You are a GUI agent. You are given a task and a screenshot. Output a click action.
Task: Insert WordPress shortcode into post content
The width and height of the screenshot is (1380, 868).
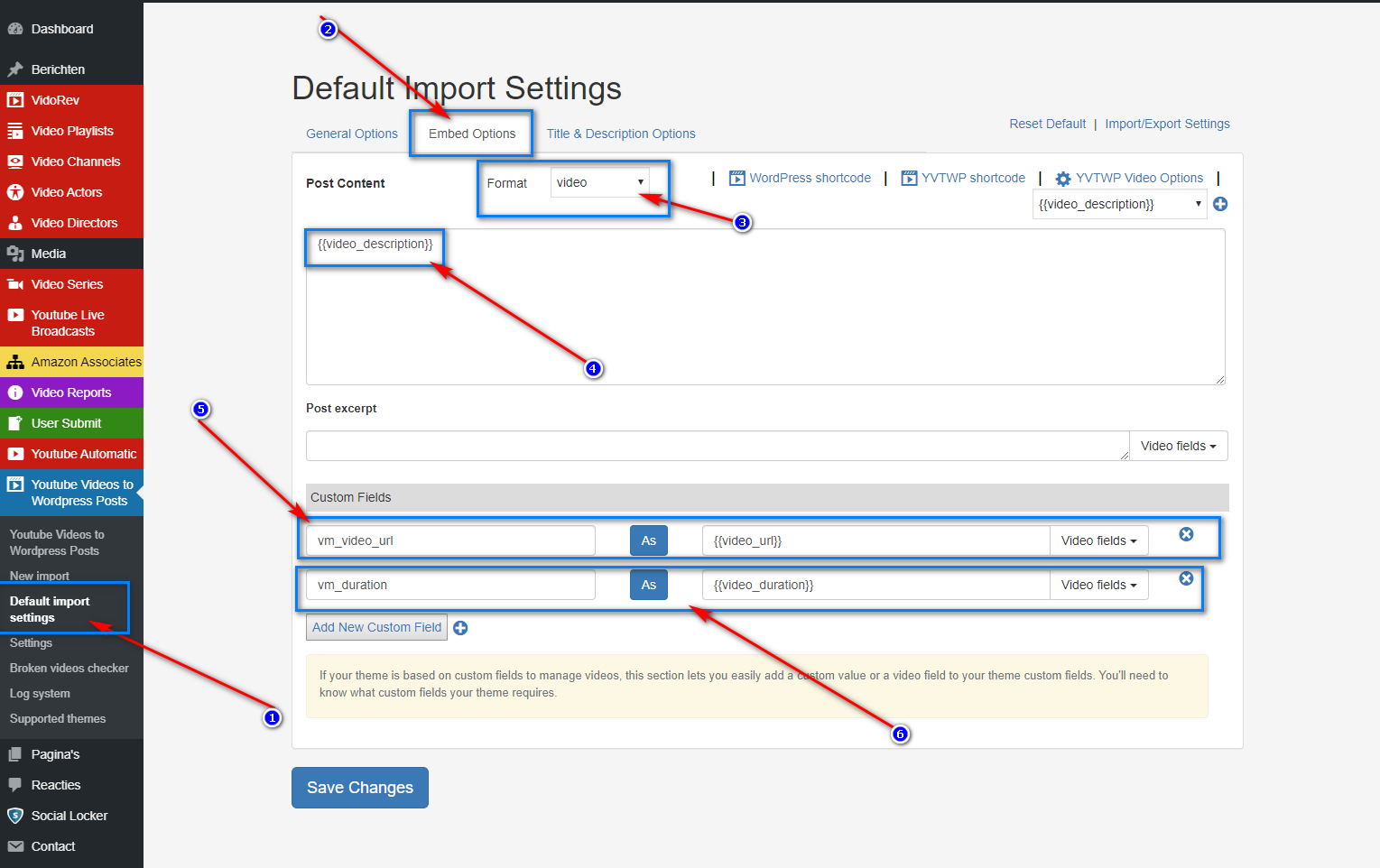[x=800, y=178]
